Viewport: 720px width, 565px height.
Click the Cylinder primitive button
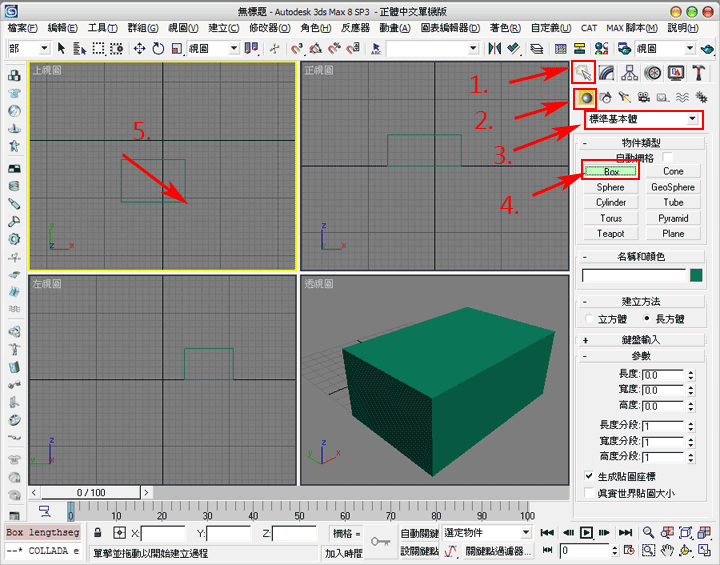(x=611, y=202)
